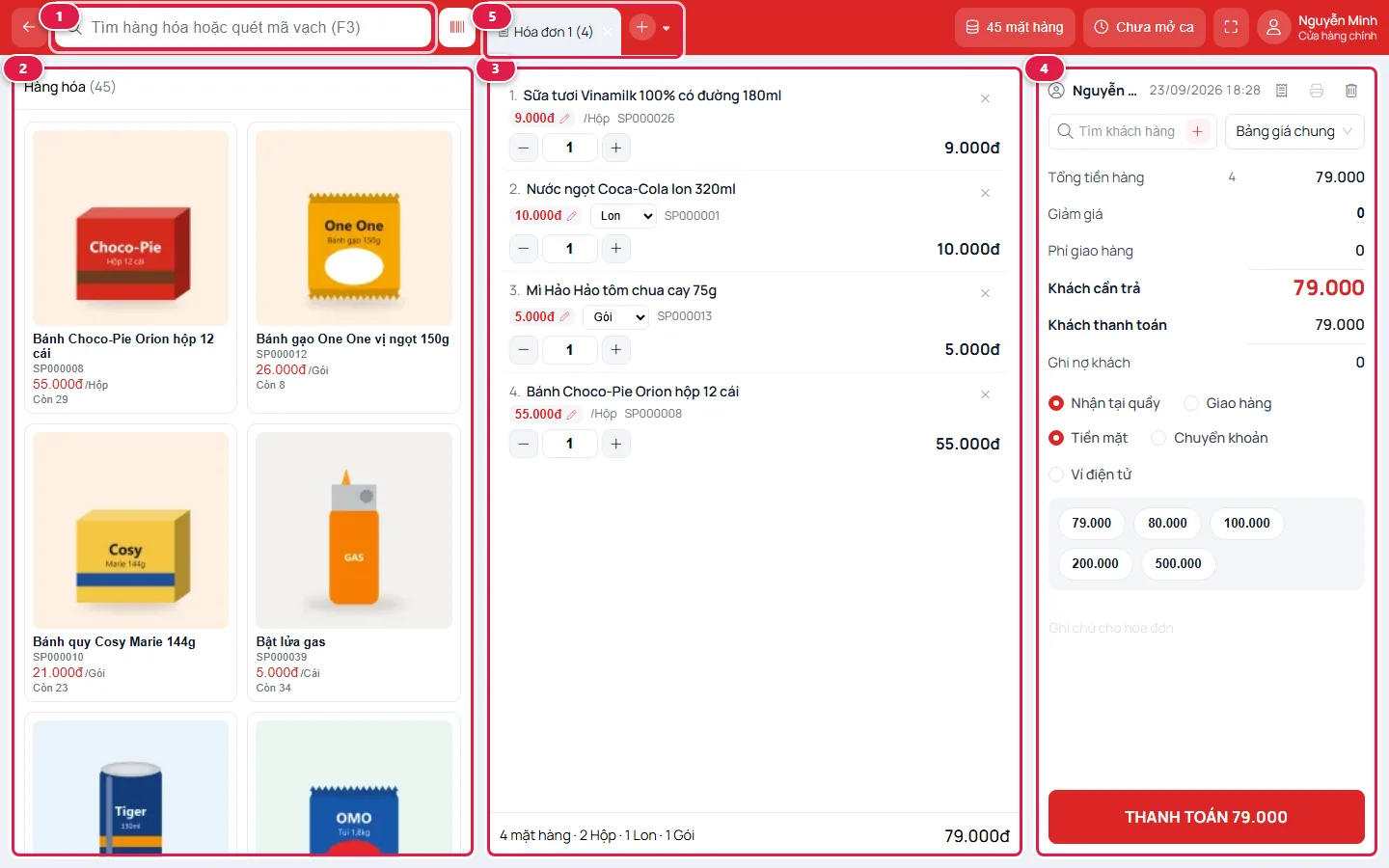Select Giao hàng delivery option

[x=1228, y=403]
